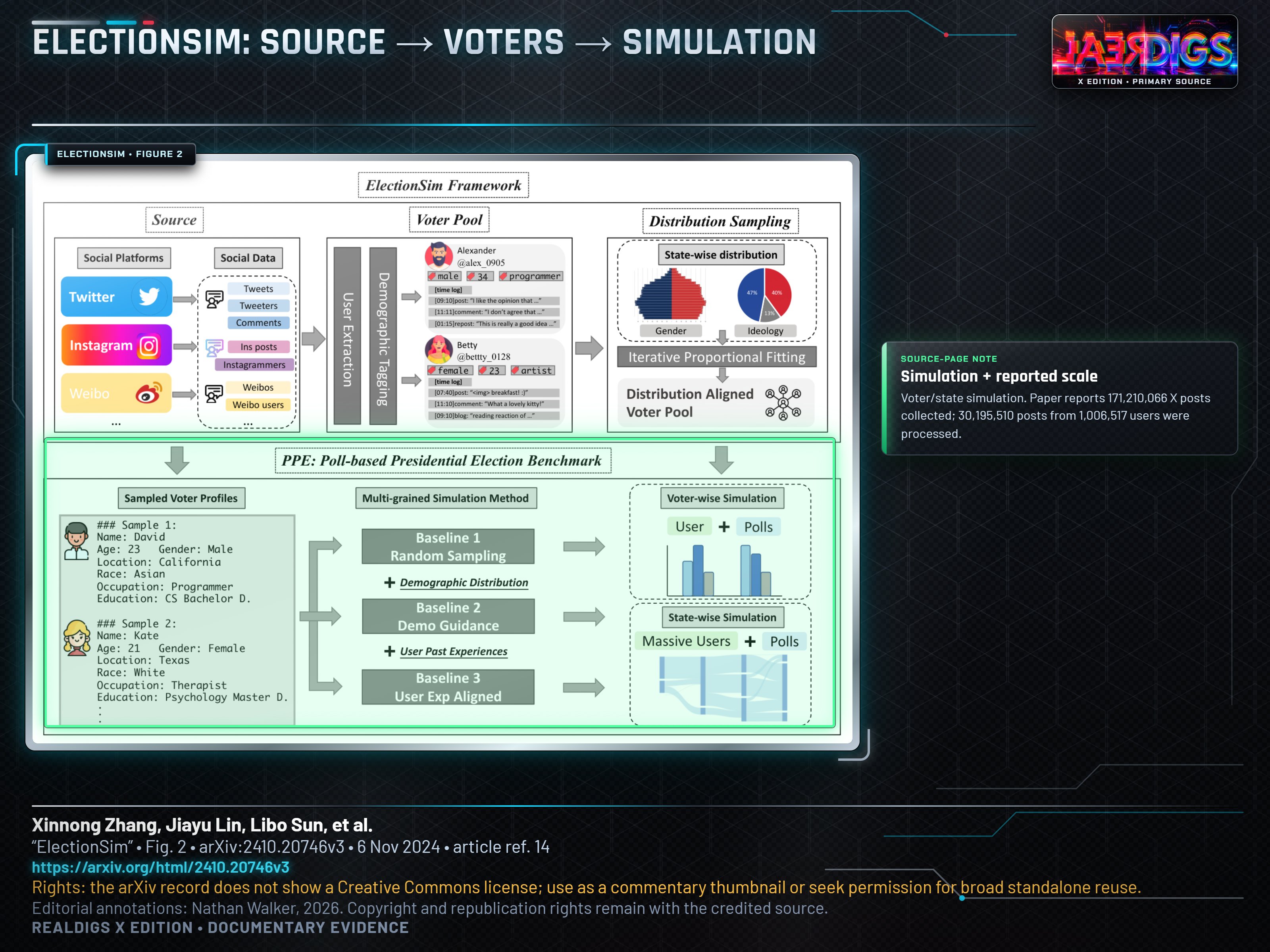The width and height of the screenshot is (1270, 952).
Task: Click the Iterative Proportional Fitting bar
Action: (x=716, y=357)
